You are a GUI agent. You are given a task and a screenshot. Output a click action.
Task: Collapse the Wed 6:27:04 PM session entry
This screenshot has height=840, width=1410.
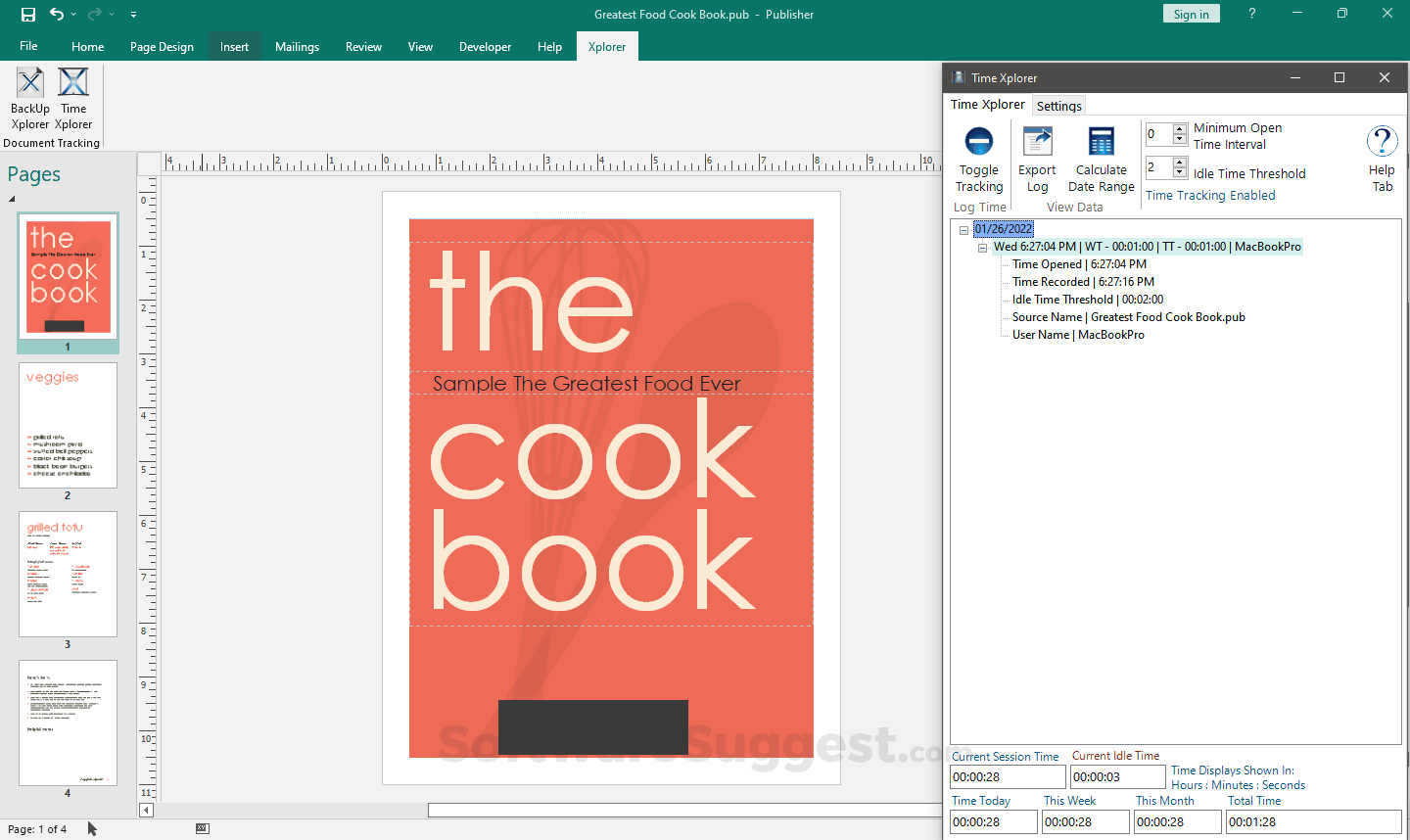pos(982,248)
